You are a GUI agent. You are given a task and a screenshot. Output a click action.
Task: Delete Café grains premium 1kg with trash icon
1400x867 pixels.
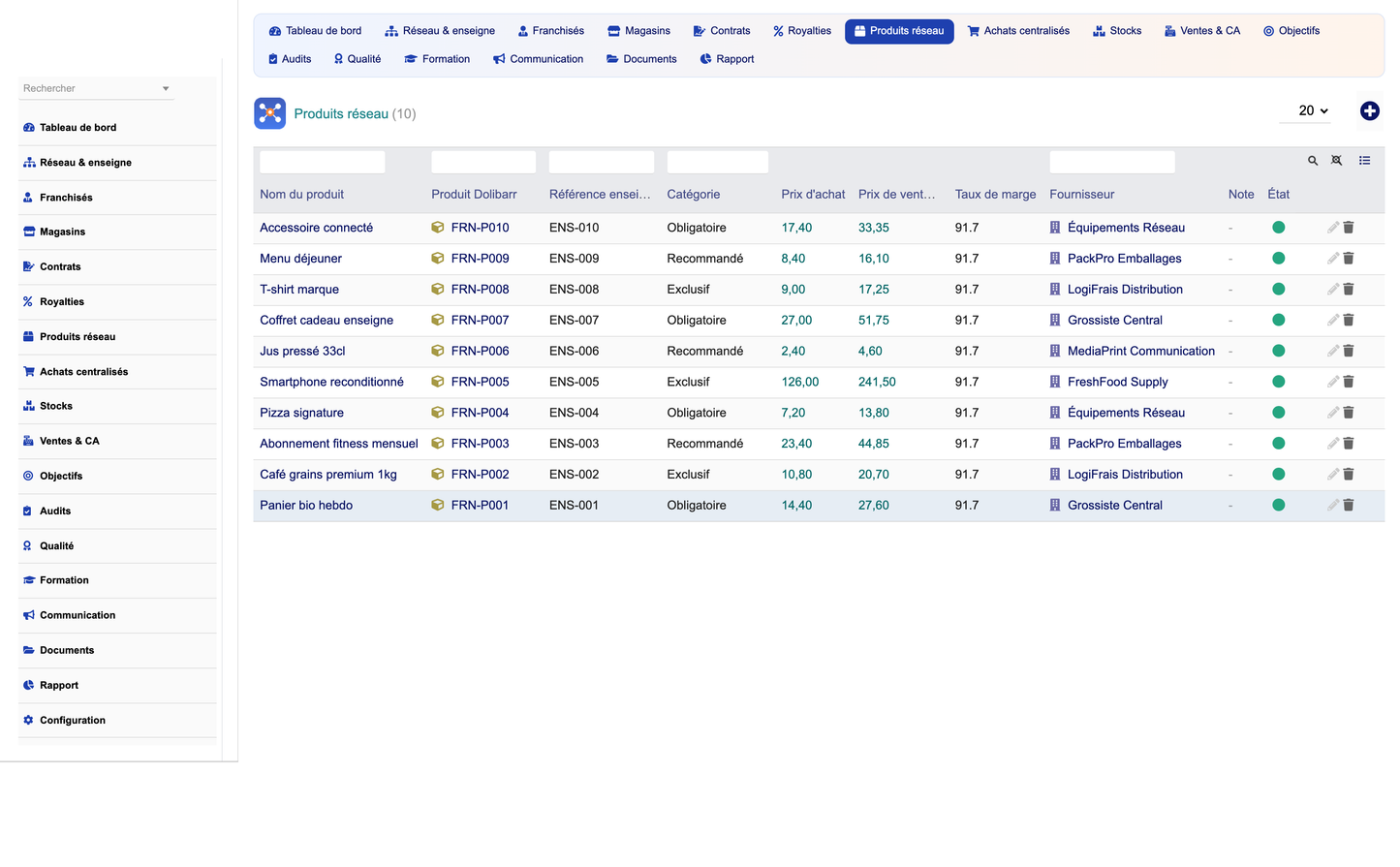pyautogui.click(x=1349, y=475)
